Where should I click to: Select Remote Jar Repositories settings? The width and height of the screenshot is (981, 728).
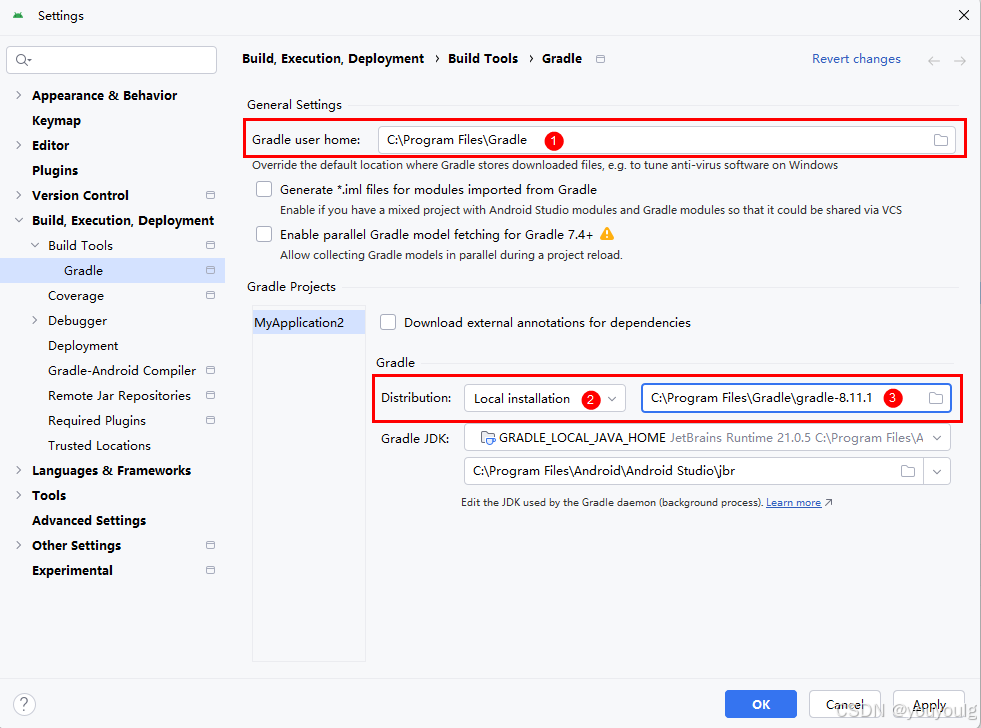tap(119, 396)
